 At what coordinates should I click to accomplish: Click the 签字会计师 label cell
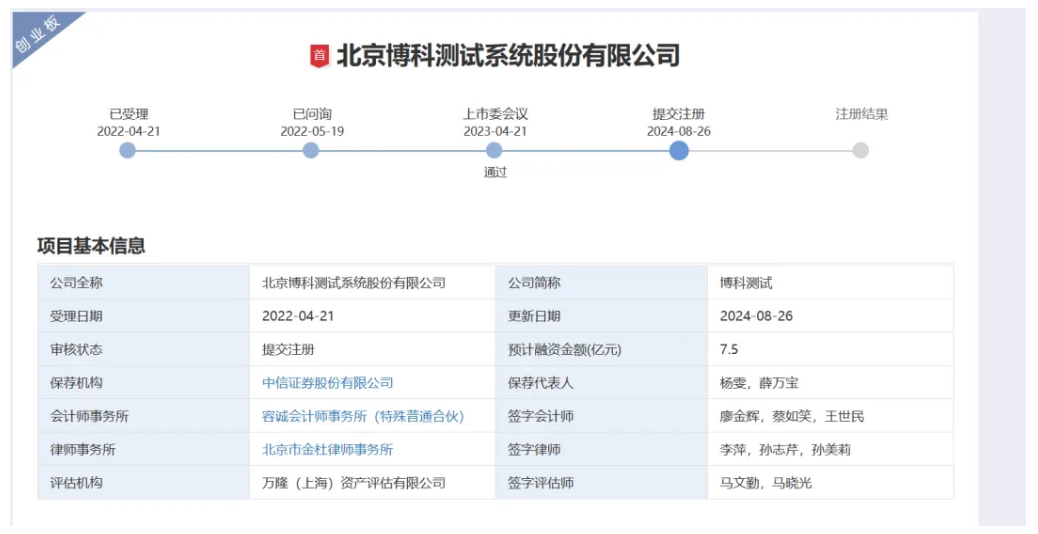[x=601, y=416]
